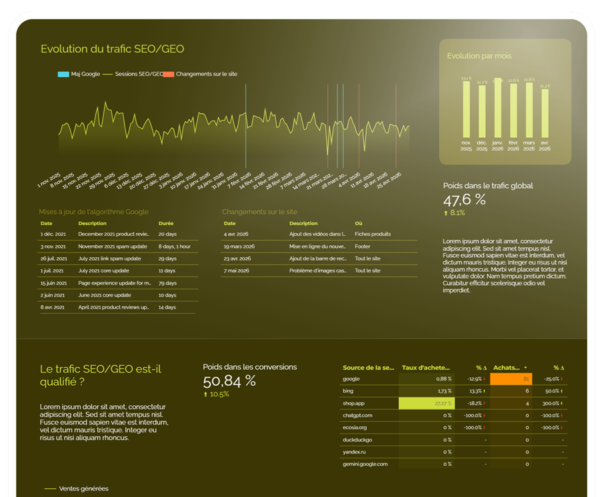Viewport: 600px width, 497px height.
Task: Click 'Ajout de la barre de rec..' description
Action: (x=318, y=259)
